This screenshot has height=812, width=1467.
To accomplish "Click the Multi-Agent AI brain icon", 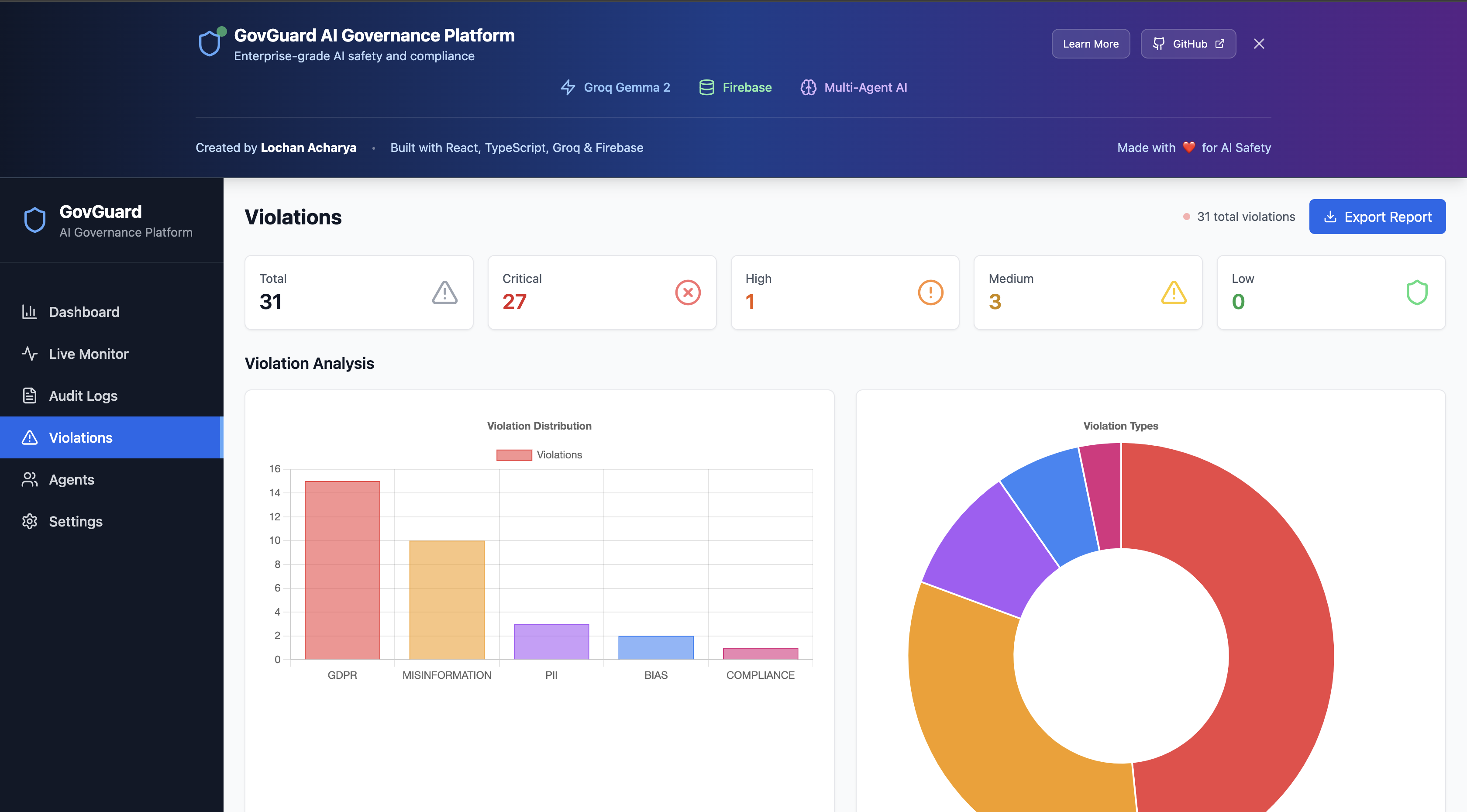I will click(808, 87).
